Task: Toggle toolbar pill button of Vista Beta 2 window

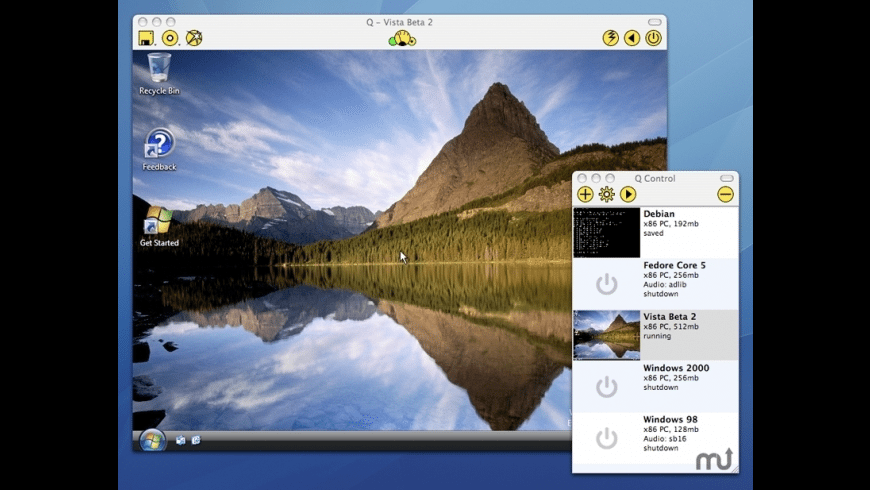Action: click(x=655, y=22)
